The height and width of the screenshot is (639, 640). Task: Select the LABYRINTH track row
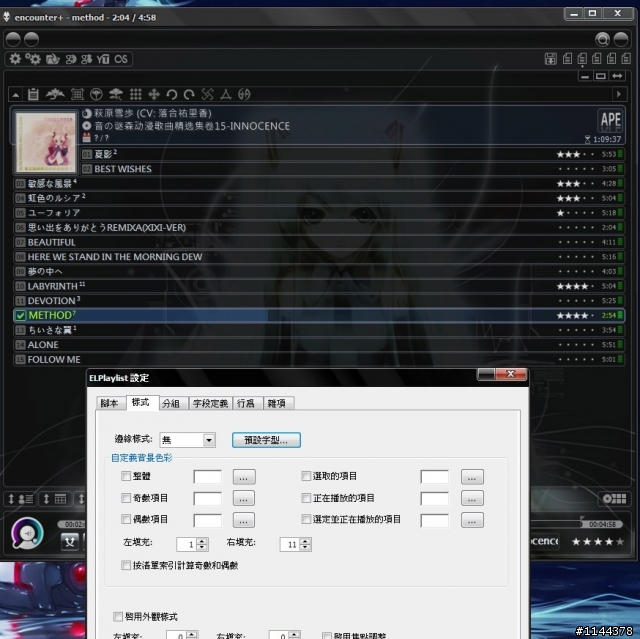click(x=319, y=286)
